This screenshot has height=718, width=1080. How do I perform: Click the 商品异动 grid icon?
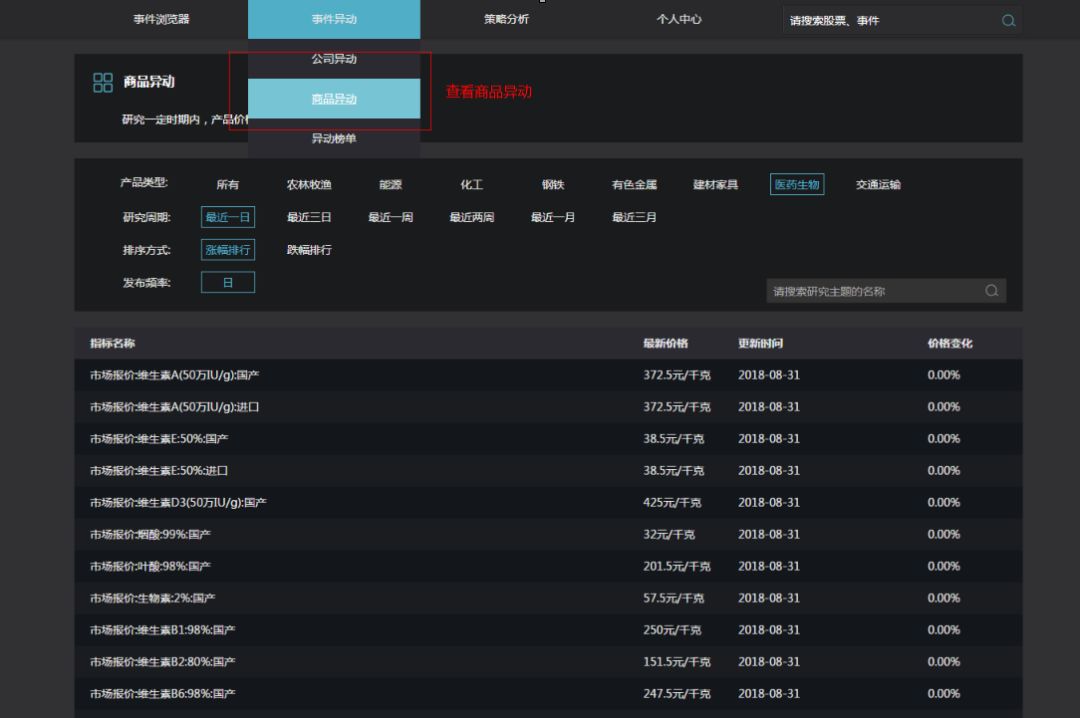coord(103,82)
